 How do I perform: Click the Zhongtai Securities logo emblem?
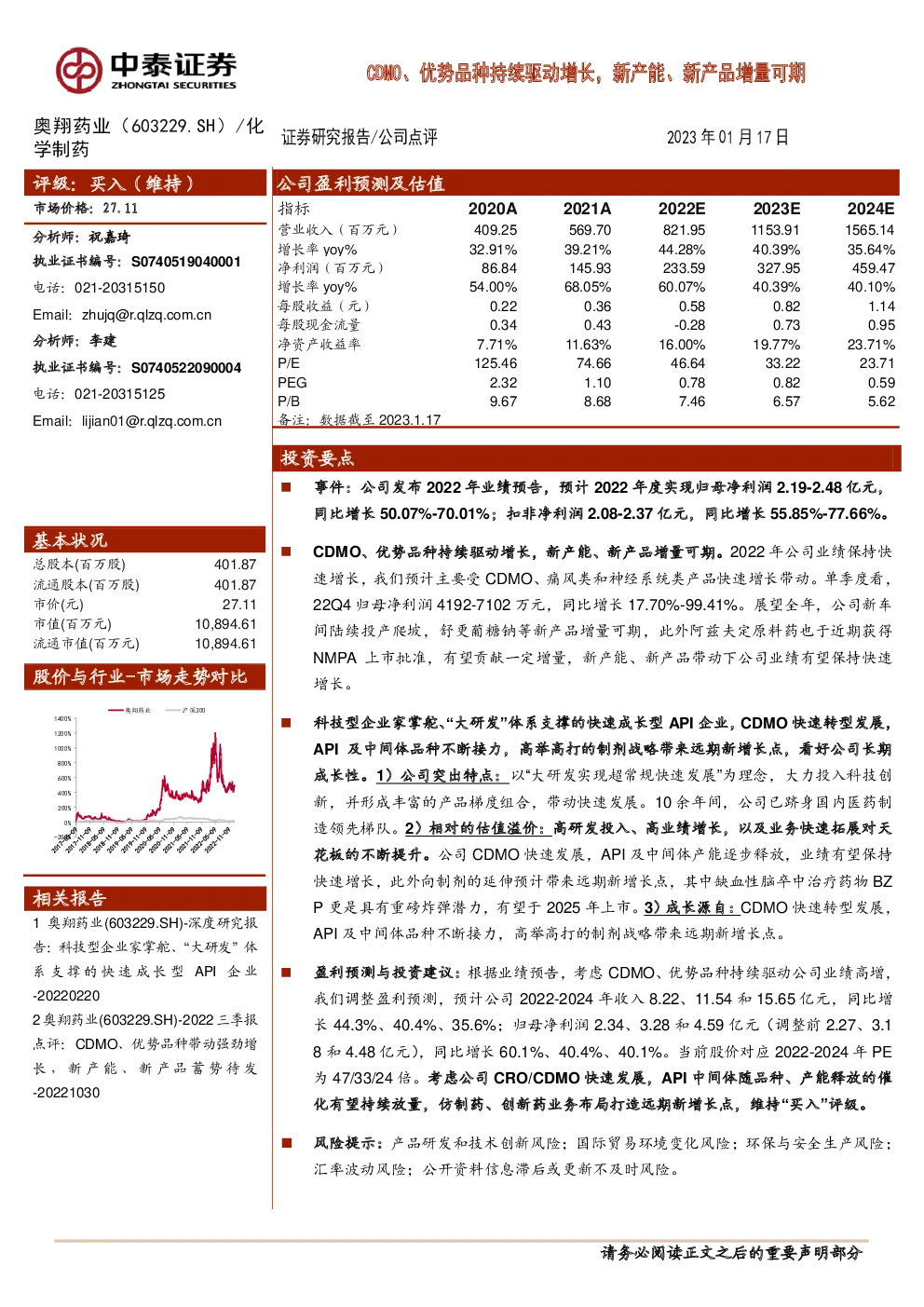[x=78, y=71]
